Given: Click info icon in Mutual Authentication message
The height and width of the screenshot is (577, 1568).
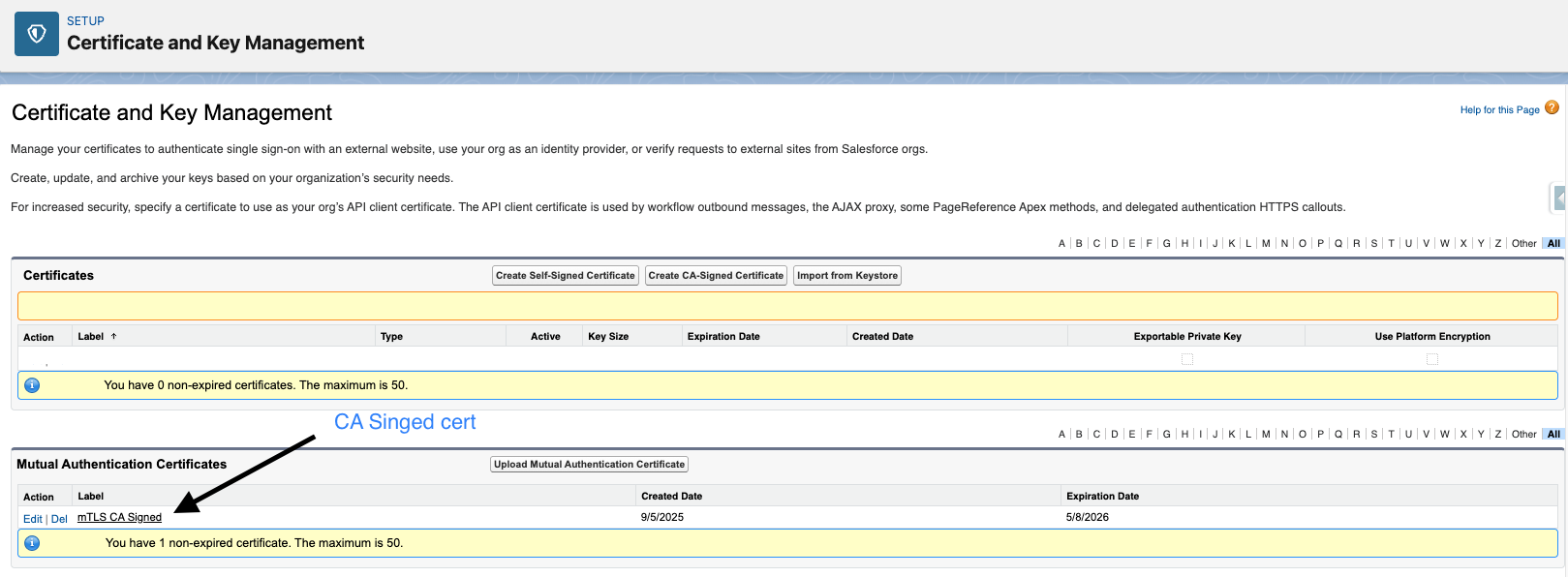Looking at the screenshot, I should [32, 543].
